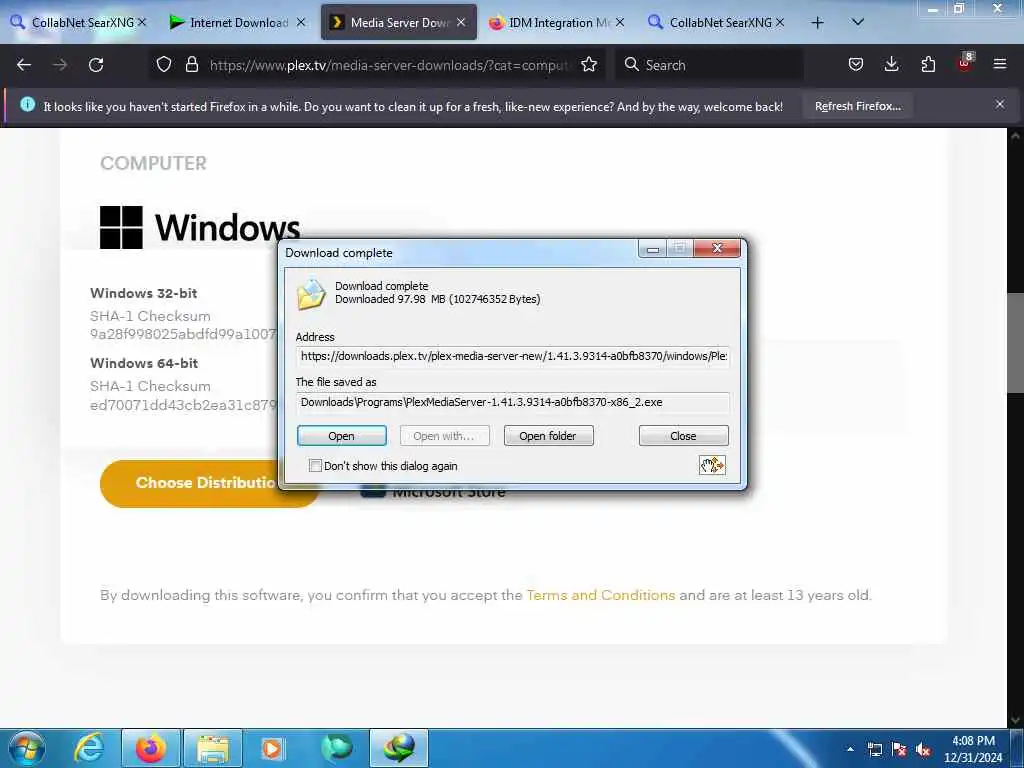Show hidden system tray icons
Screen dimensions: 1024x768
[x=850, y=749]
